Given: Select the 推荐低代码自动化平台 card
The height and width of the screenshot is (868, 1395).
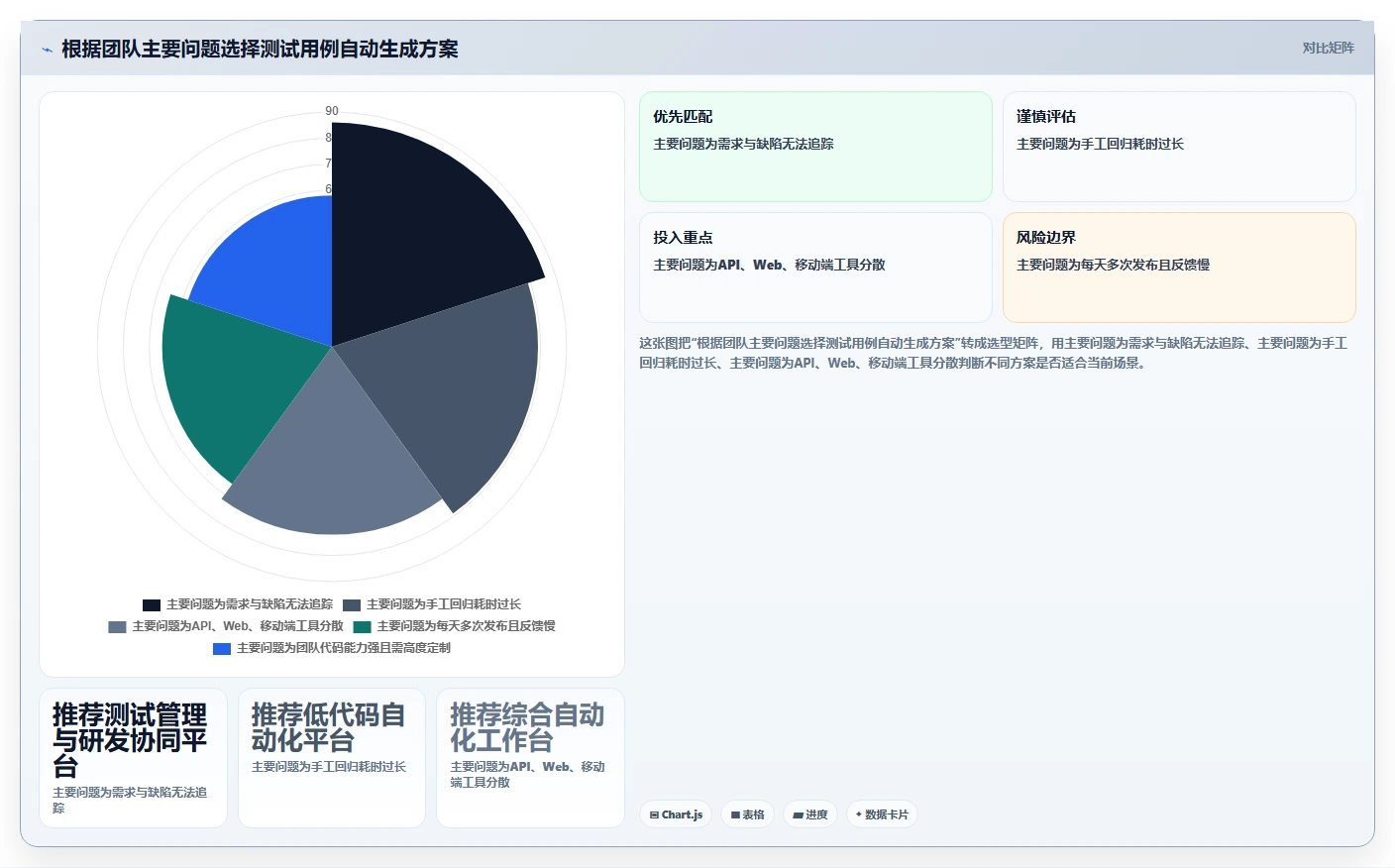Looking at the screenshot, I should point(332,758).
